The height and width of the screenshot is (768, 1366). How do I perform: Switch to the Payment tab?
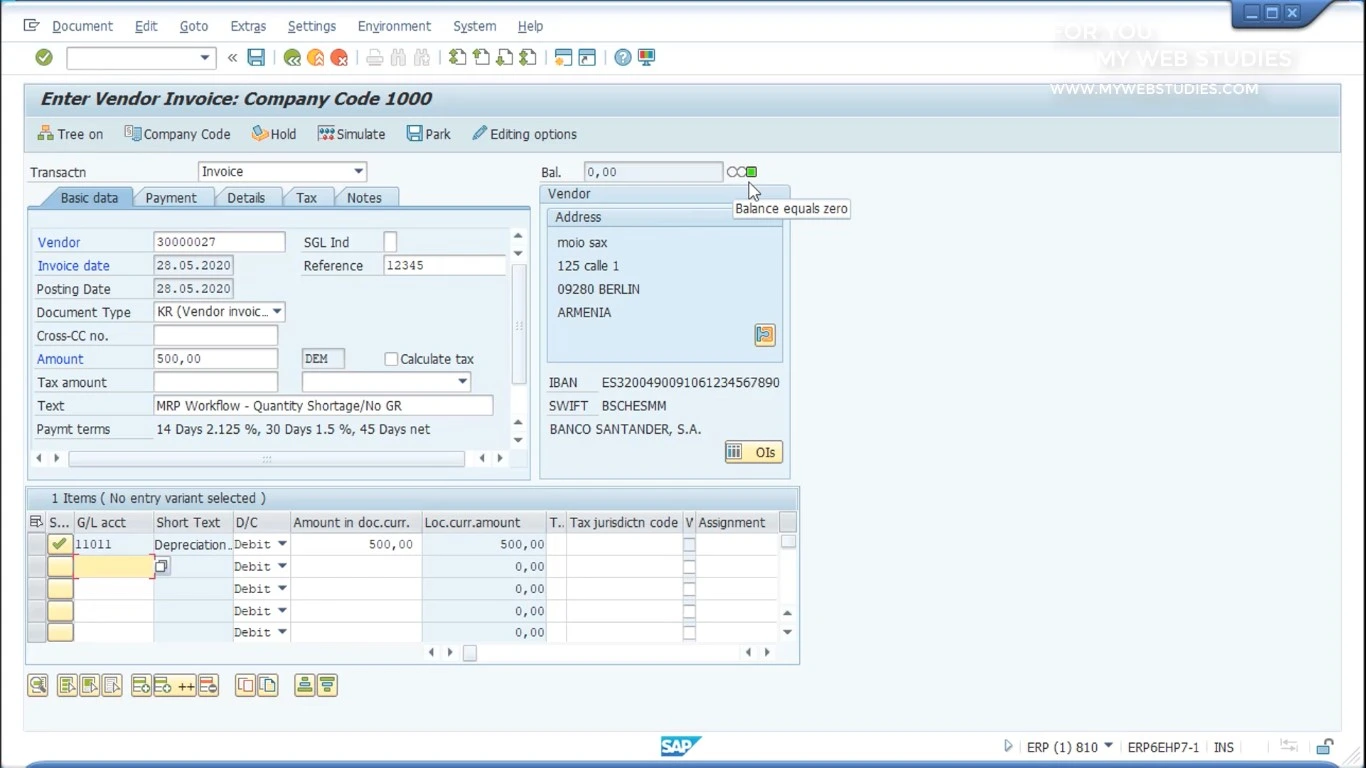coord(171,198)
